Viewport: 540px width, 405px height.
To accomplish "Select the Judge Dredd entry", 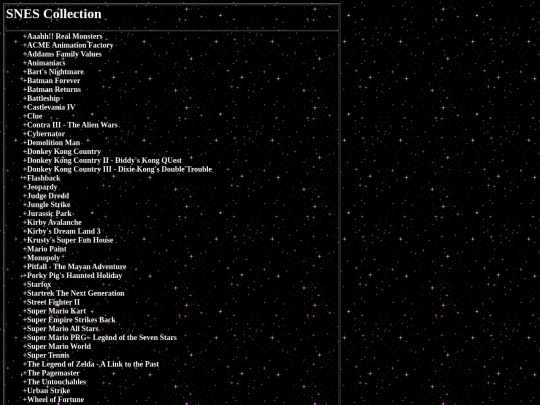I will [x=48, y=196].
